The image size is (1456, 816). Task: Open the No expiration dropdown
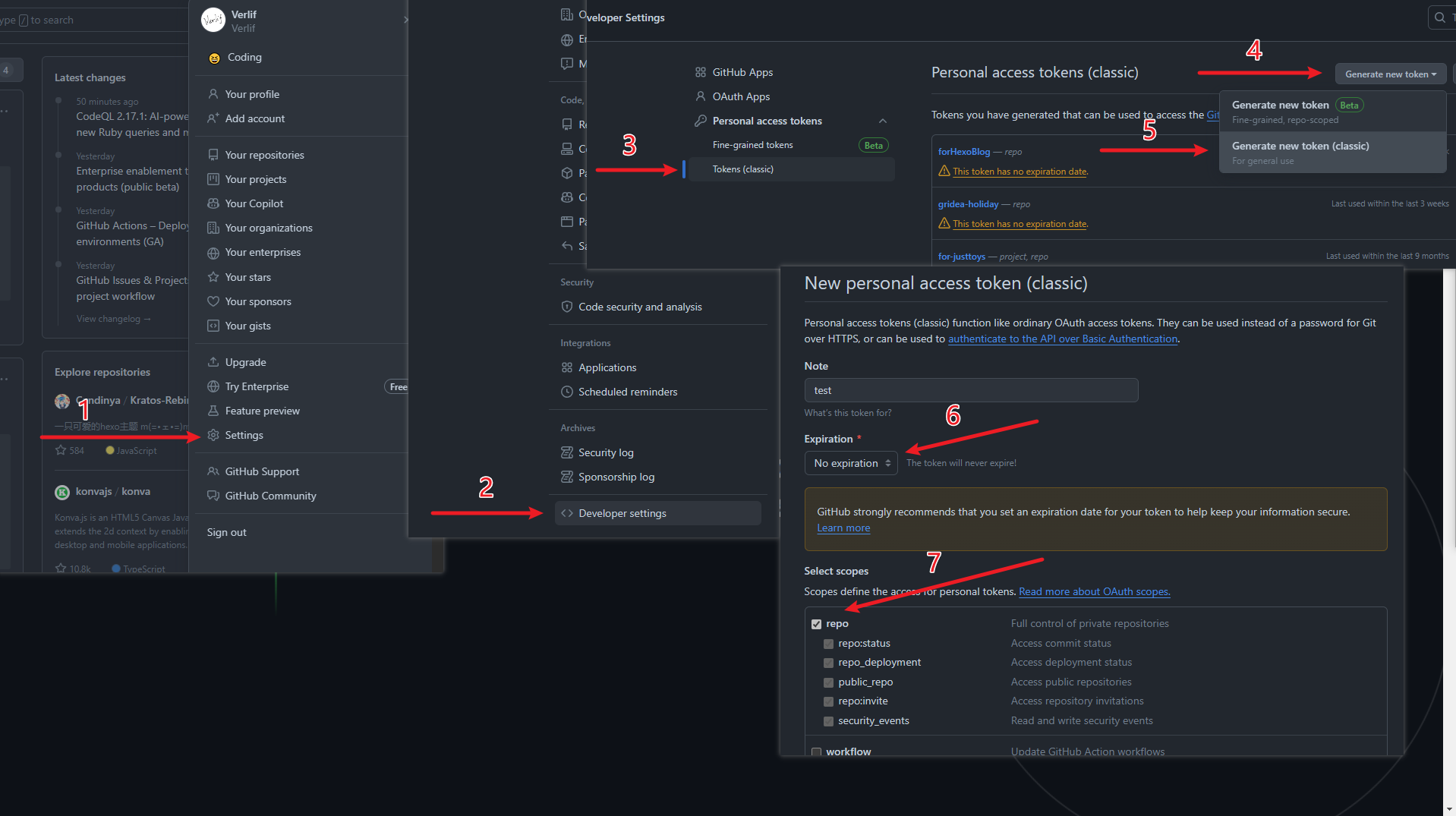pyautogui.click(x=850, y=463)
